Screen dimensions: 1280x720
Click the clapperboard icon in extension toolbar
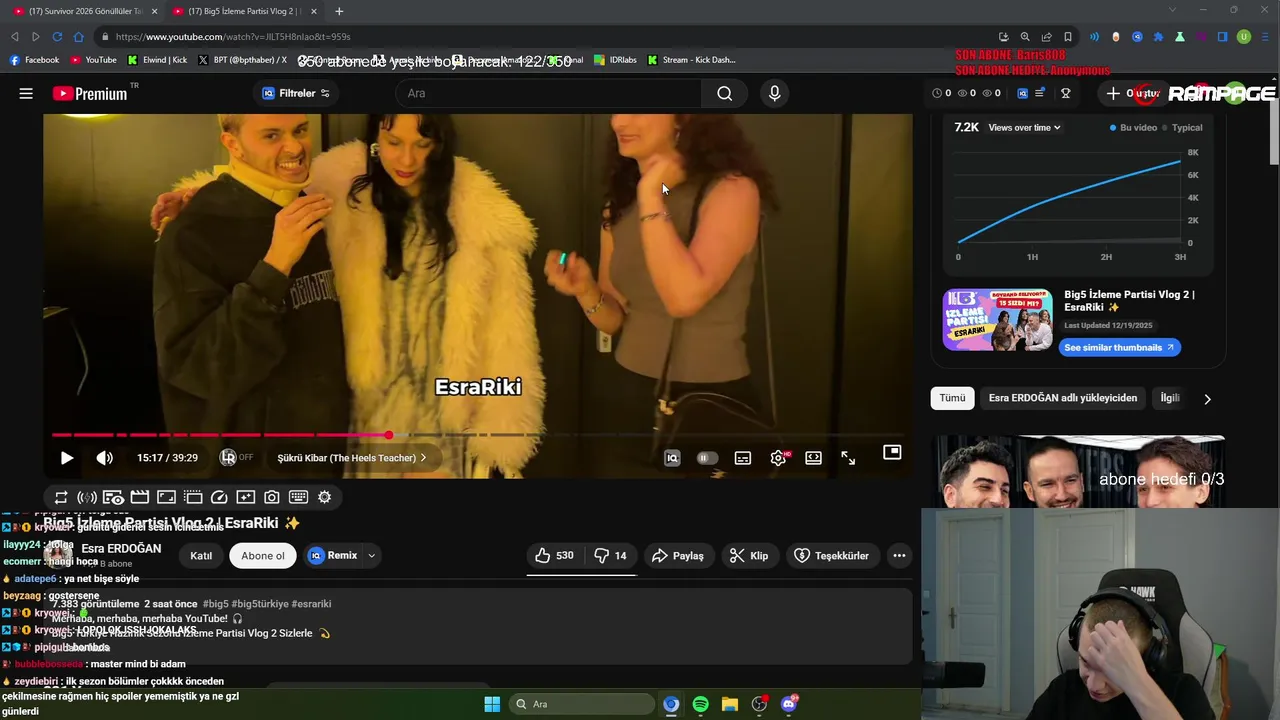point(140,497)
